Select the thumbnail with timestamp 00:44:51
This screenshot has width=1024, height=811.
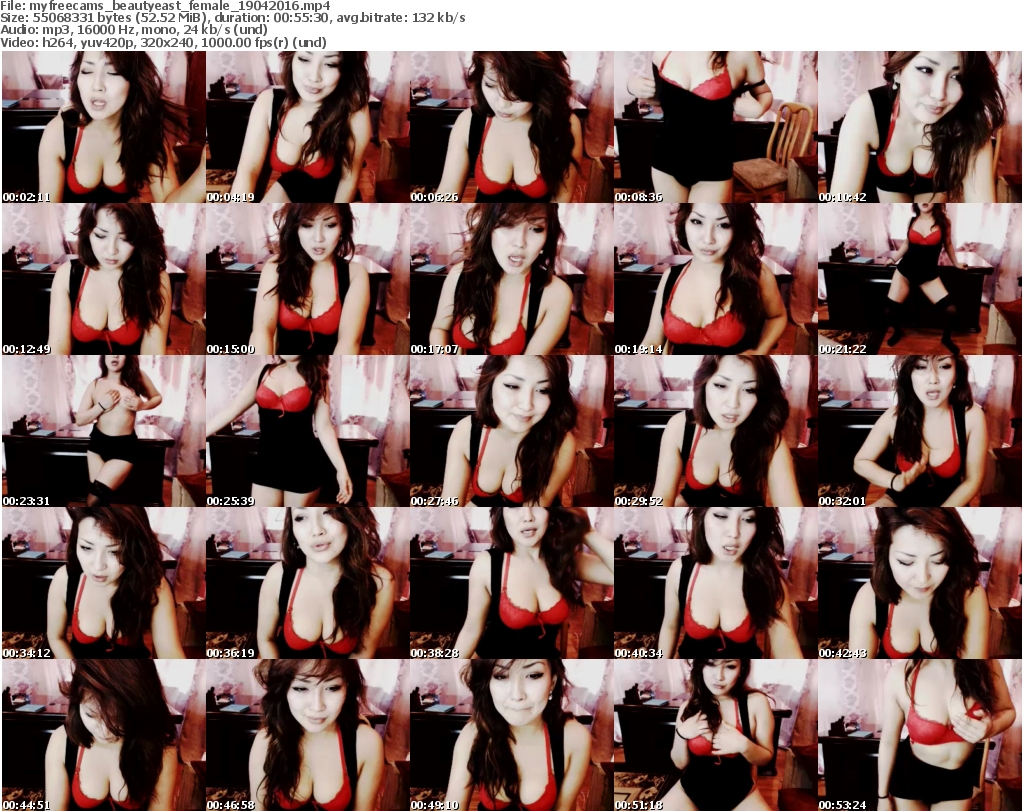(104, 735)
